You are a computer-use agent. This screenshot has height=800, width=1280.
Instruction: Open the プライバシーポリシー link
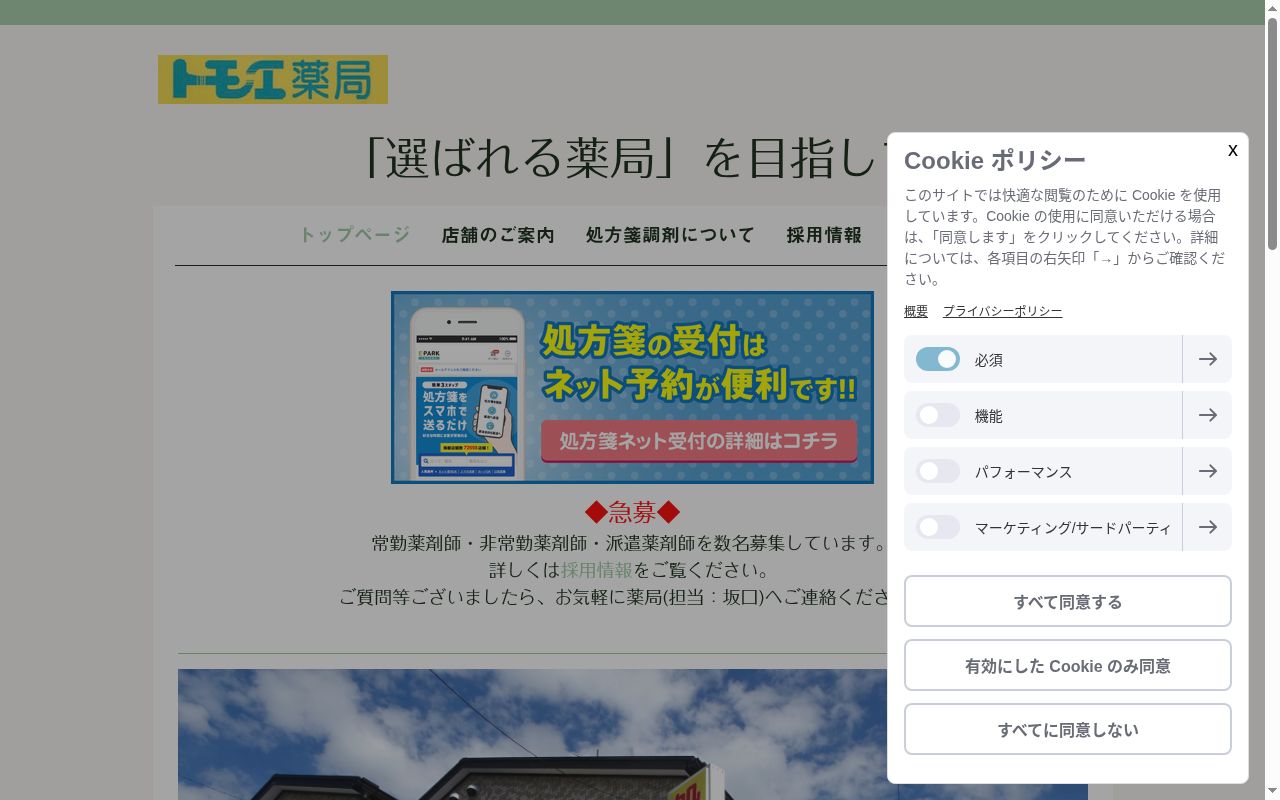[1002, 311]
